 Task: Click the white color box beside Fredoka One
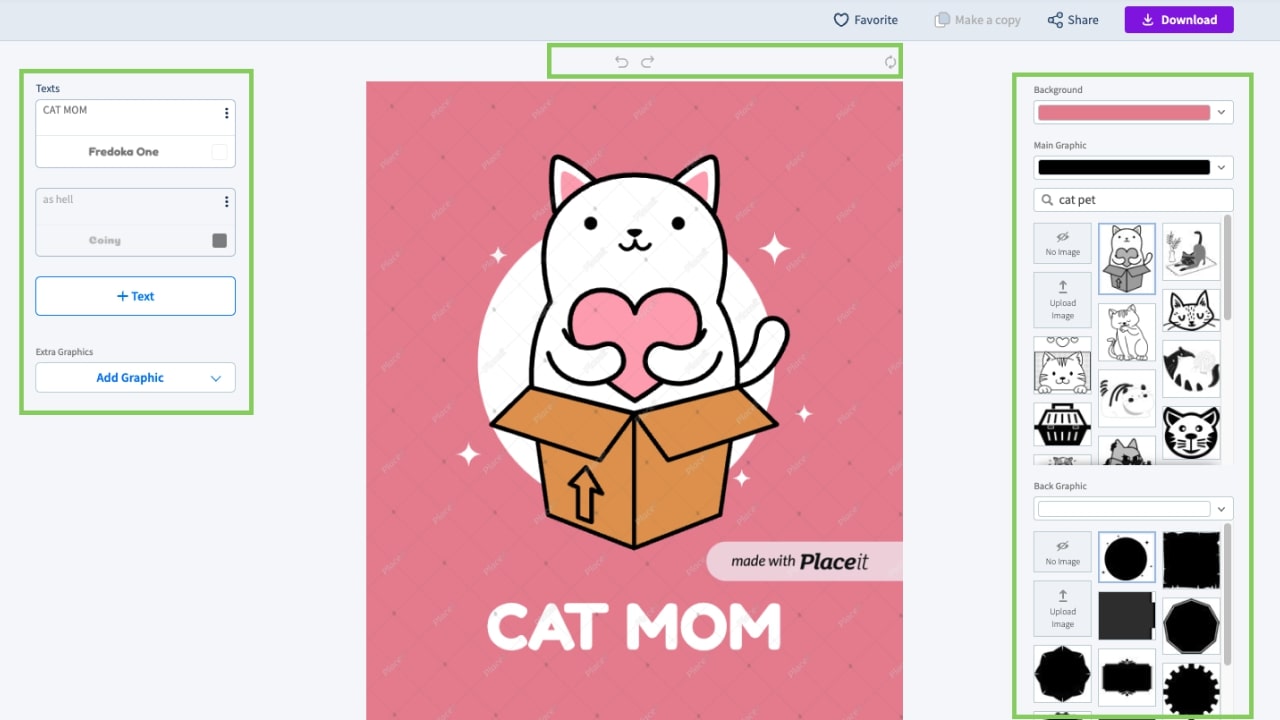click(x=219, y=152)
